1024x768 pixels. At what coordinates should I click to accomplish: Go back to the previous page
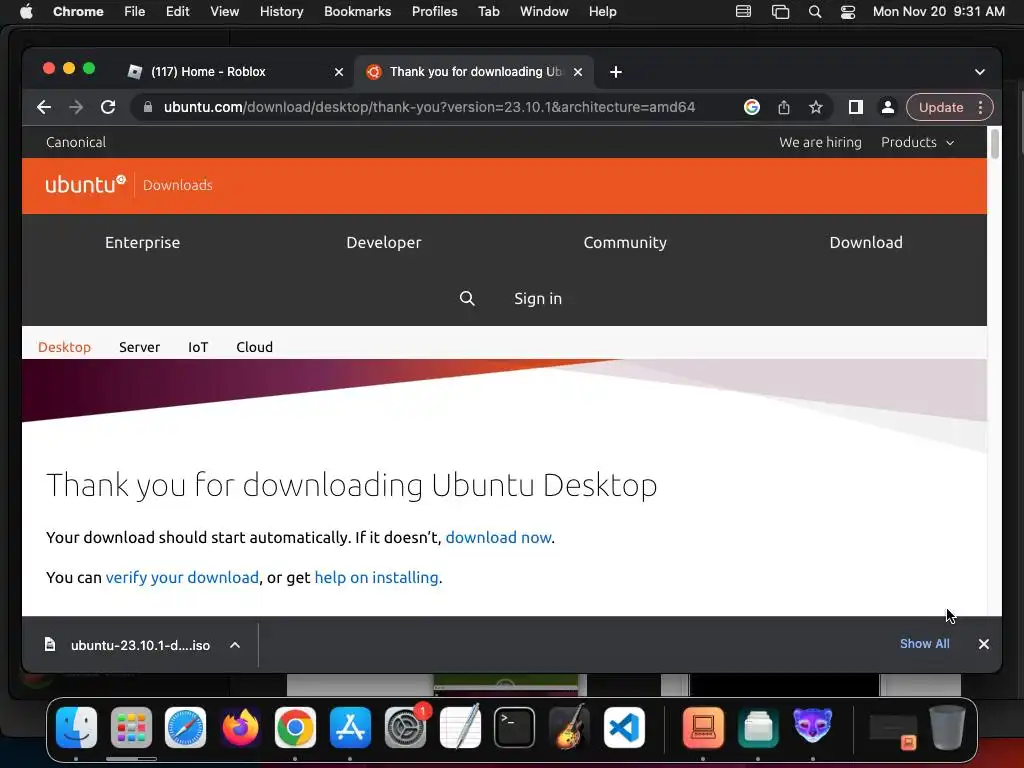44,107
